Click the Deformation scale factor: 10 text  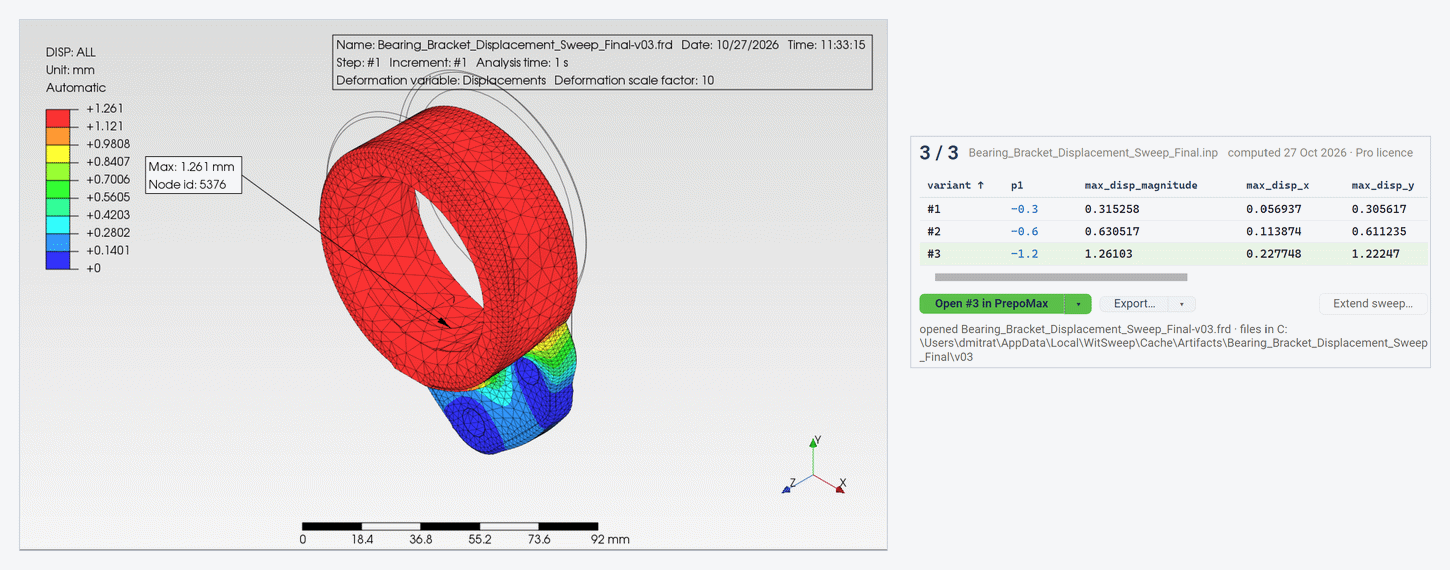pyautogui.click(x=634, y=80)
